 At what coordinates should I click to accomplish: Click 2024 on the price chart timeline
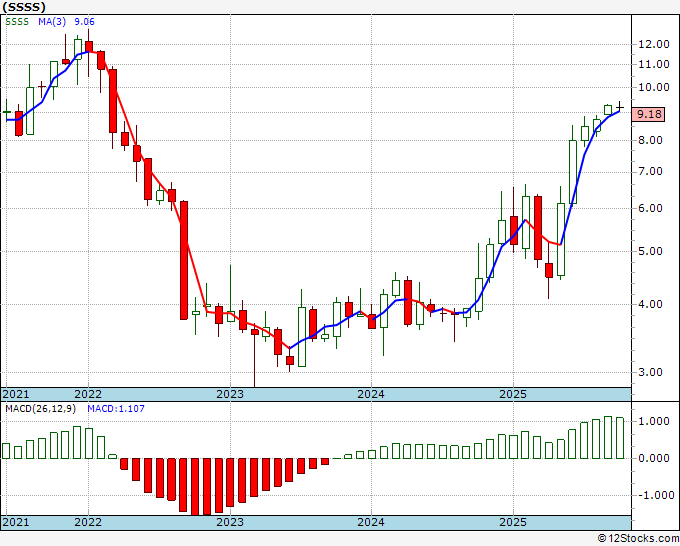click(x=371, y=394)
